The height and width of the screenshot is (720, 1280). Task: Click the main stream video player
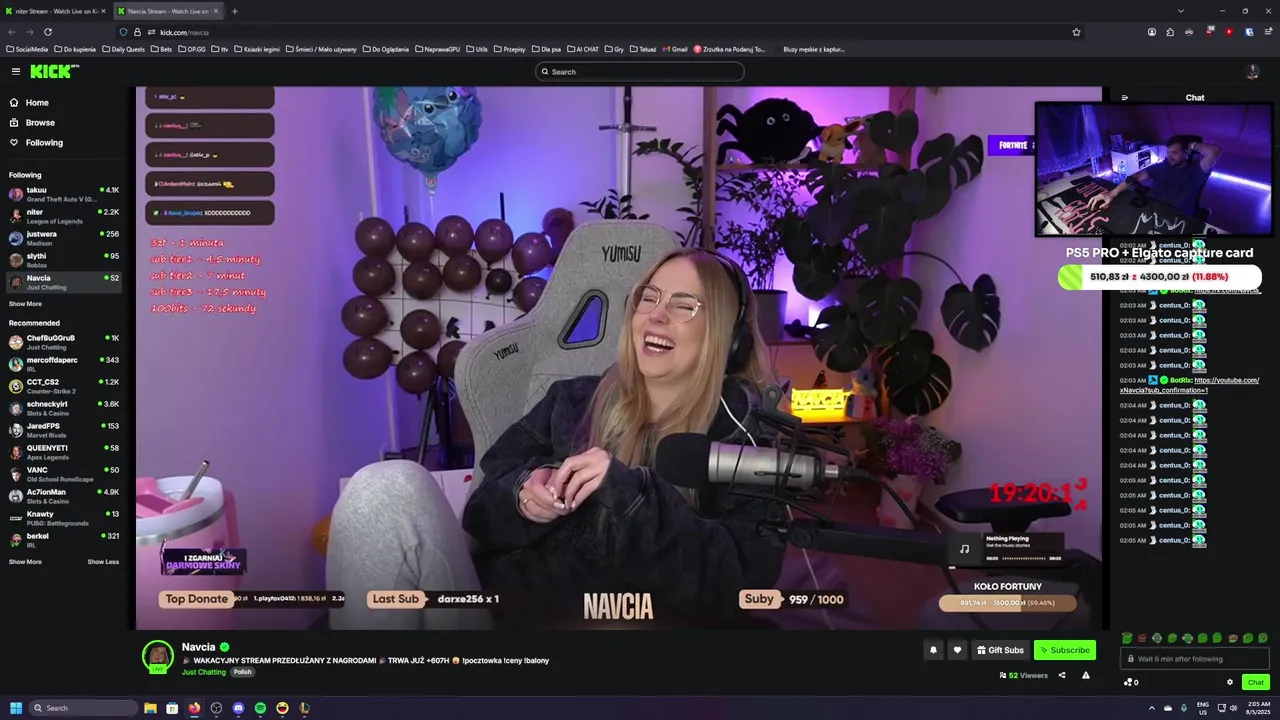coord(619,357)
